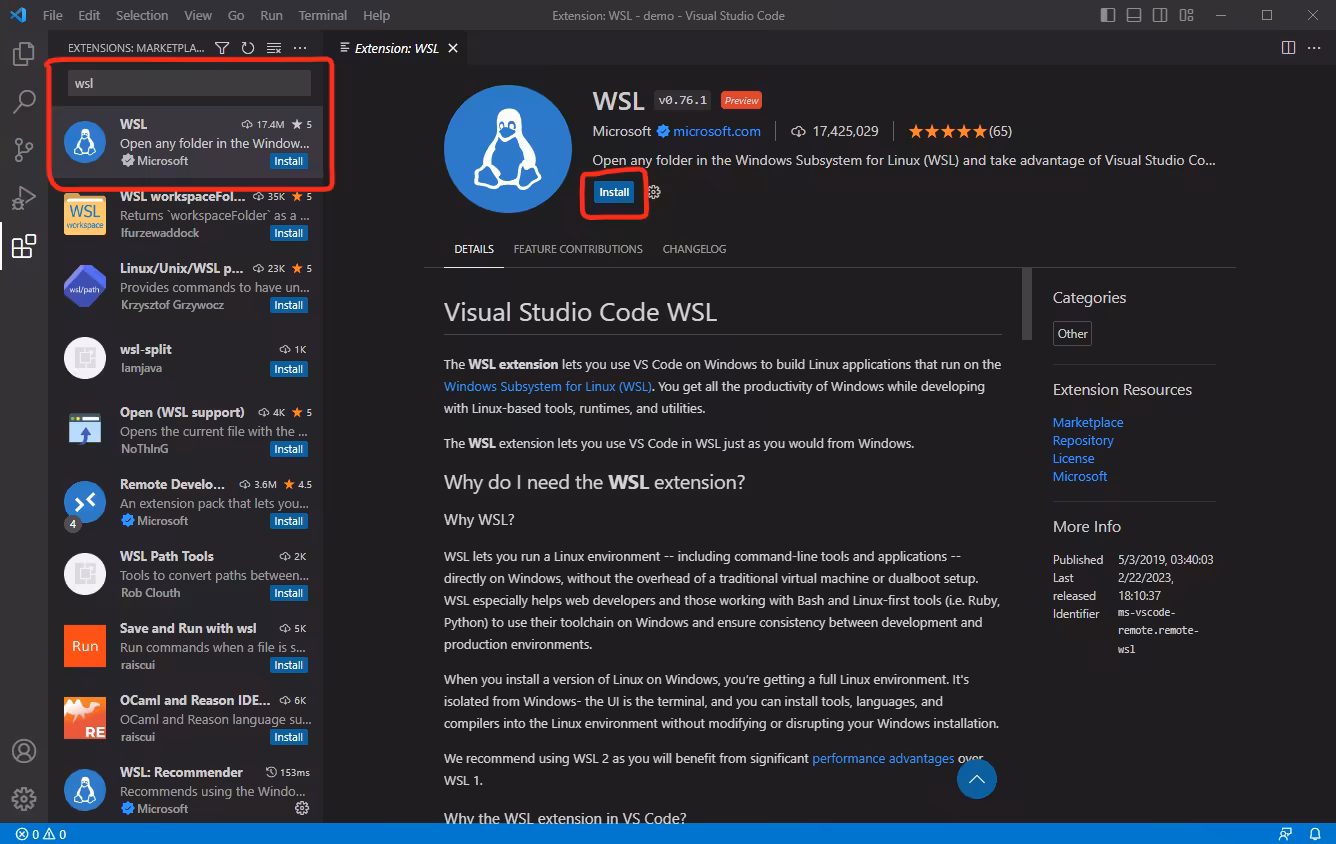The width and height of the screenshot is (1336, 844).
Task: Open the notifications bell in the status bar
Action: (x=1315, y=834)
